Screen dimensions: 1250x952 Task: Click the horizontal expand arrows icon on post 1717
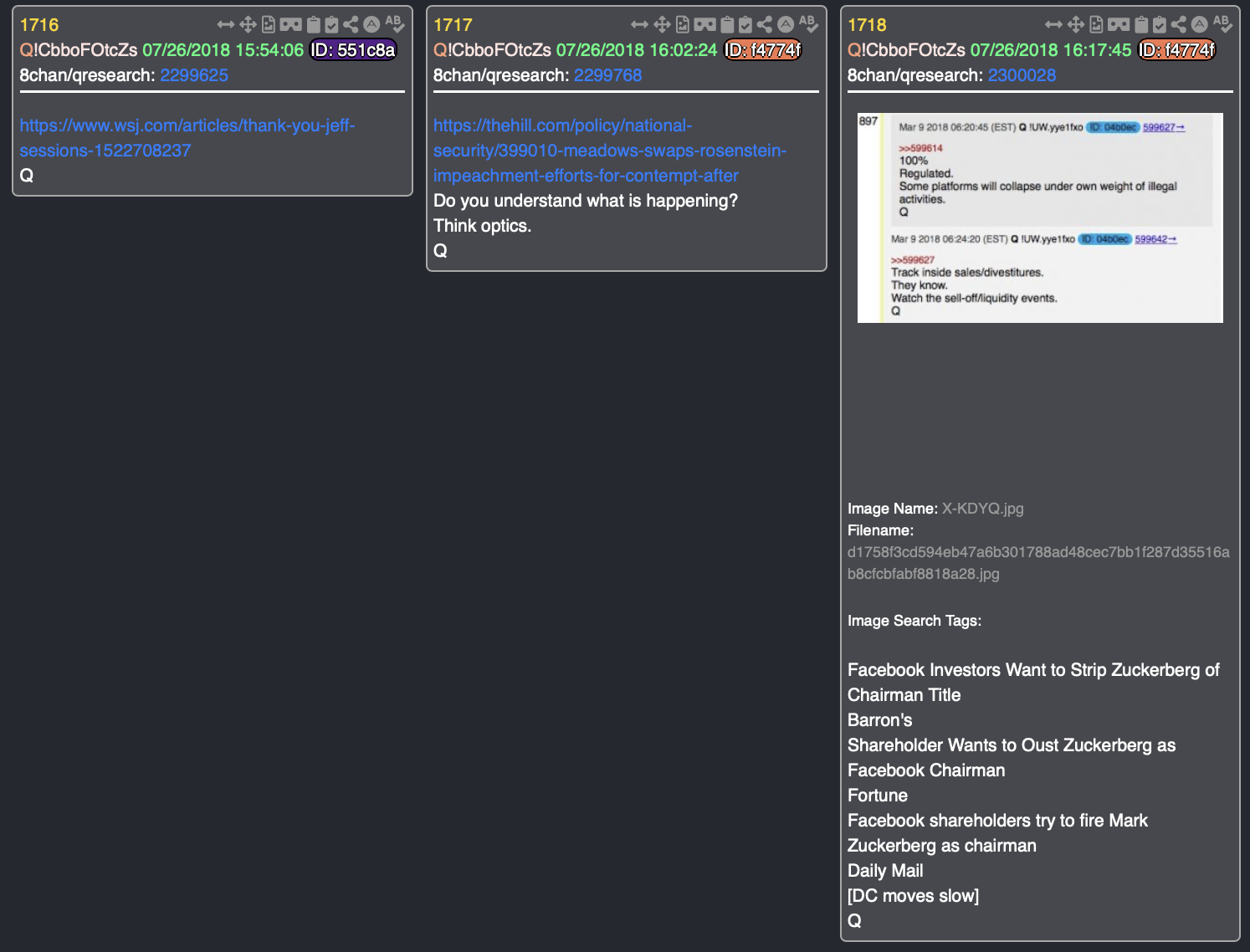click(x=640, y=25)
